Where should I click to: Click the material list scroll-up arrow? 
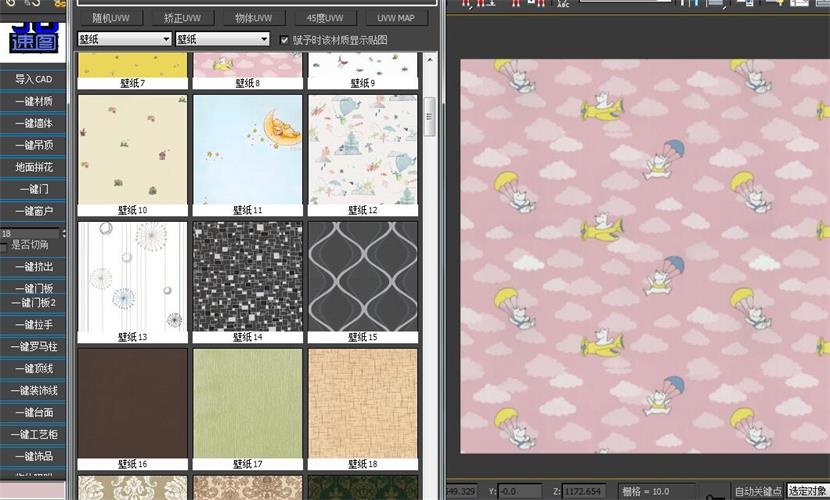pos(430,60)
